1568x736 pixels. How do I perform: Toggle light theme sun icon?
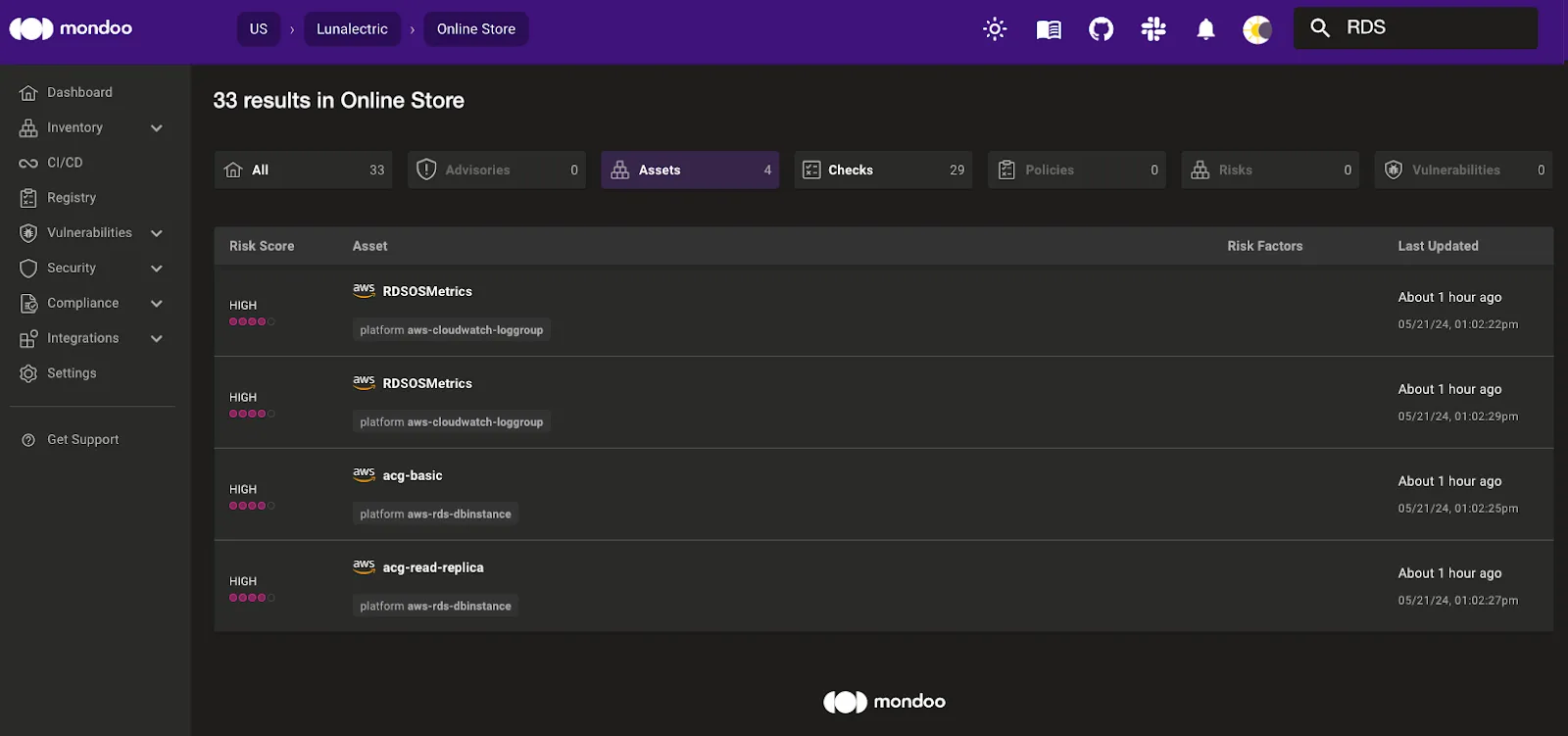pyautogui.click(x=995, y=29)
